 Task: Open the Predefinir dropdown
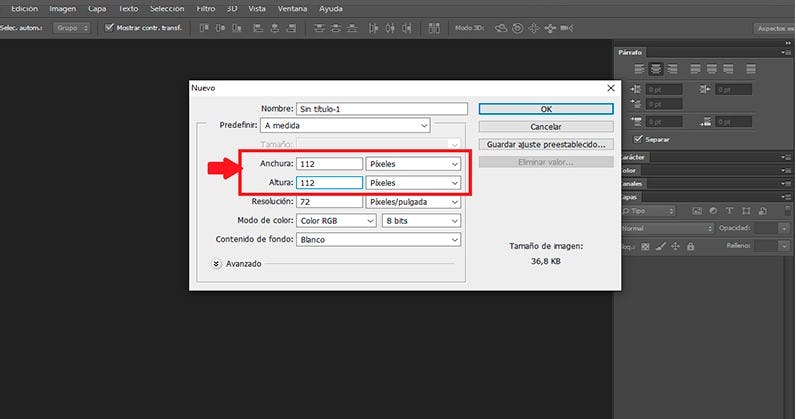345,126
